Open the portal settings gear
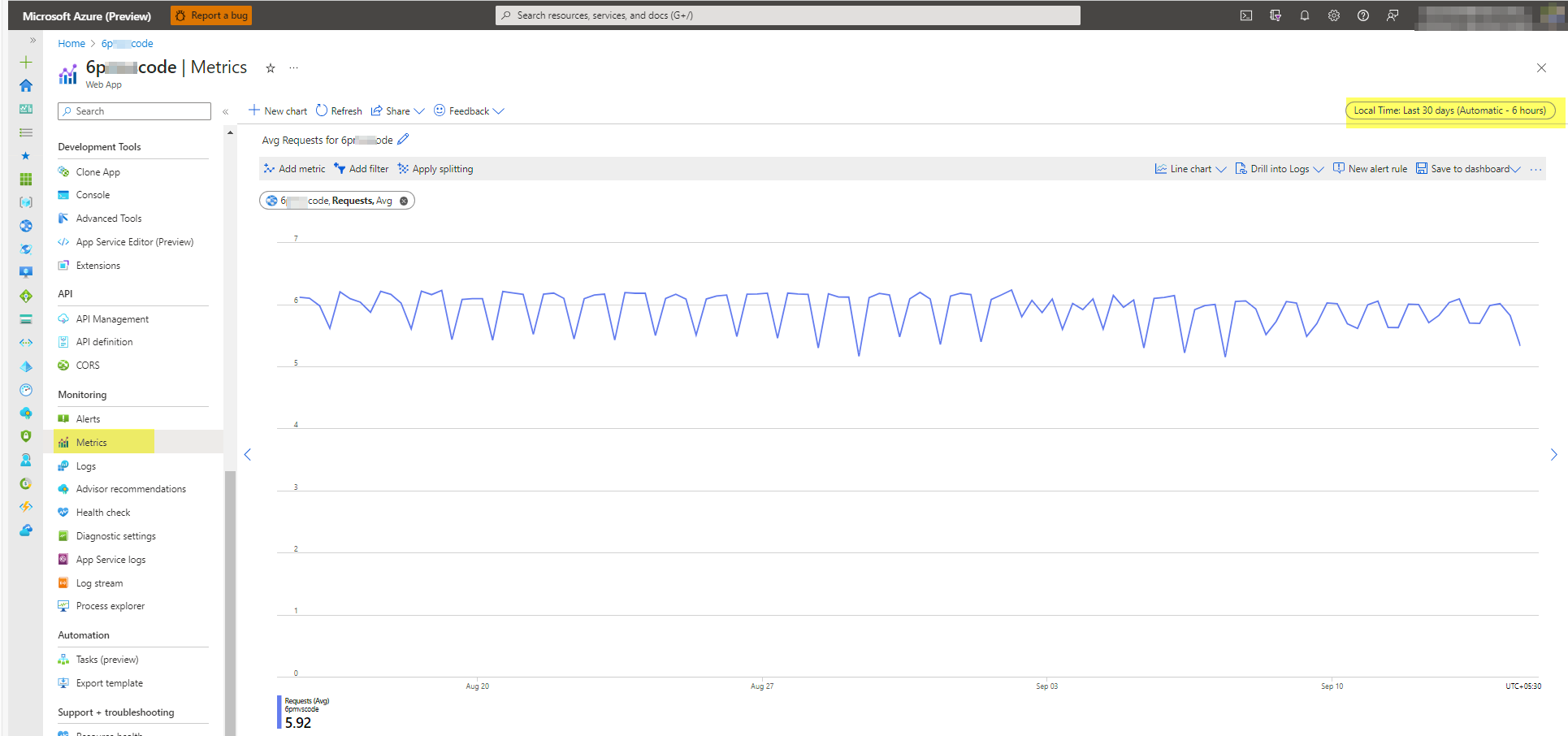This screenshot has width=1568, height=736. tap(1334, 15)
